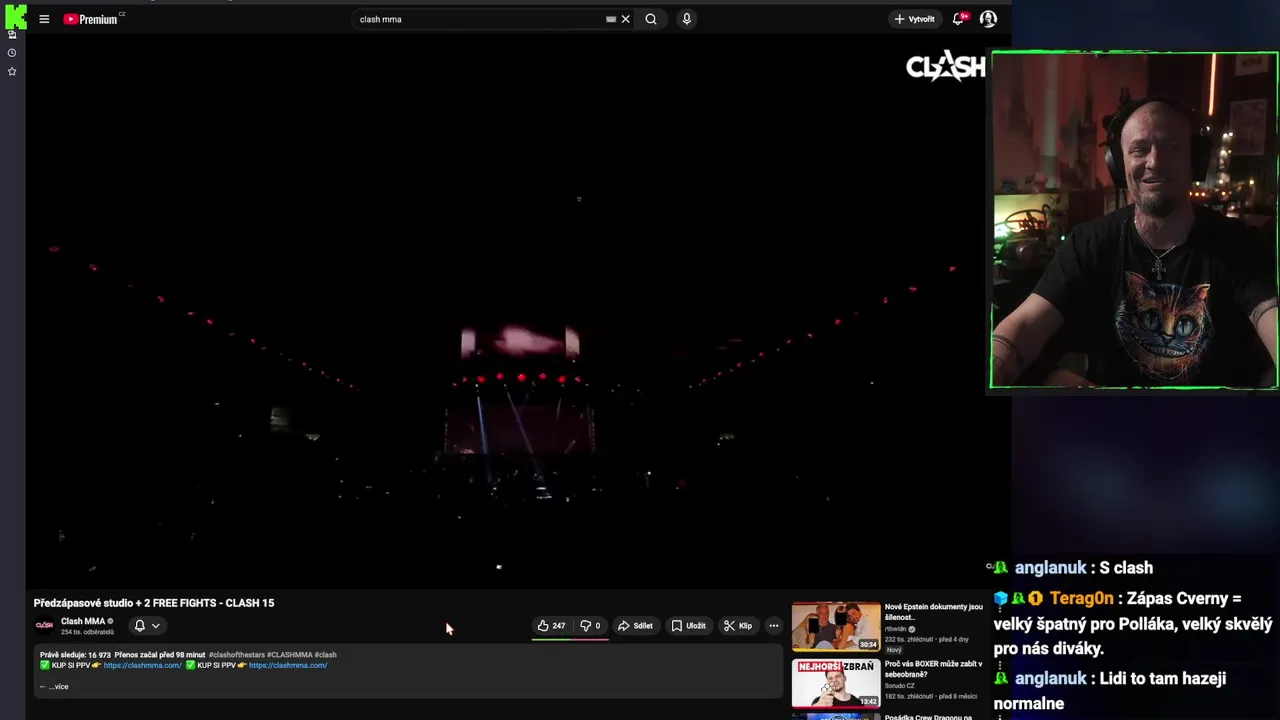The height and width of the screenshot is (720, 1280).
Task: Open 'Nové Epstein dokumenty jsou šílenost' title
Action: click(934, 612)
